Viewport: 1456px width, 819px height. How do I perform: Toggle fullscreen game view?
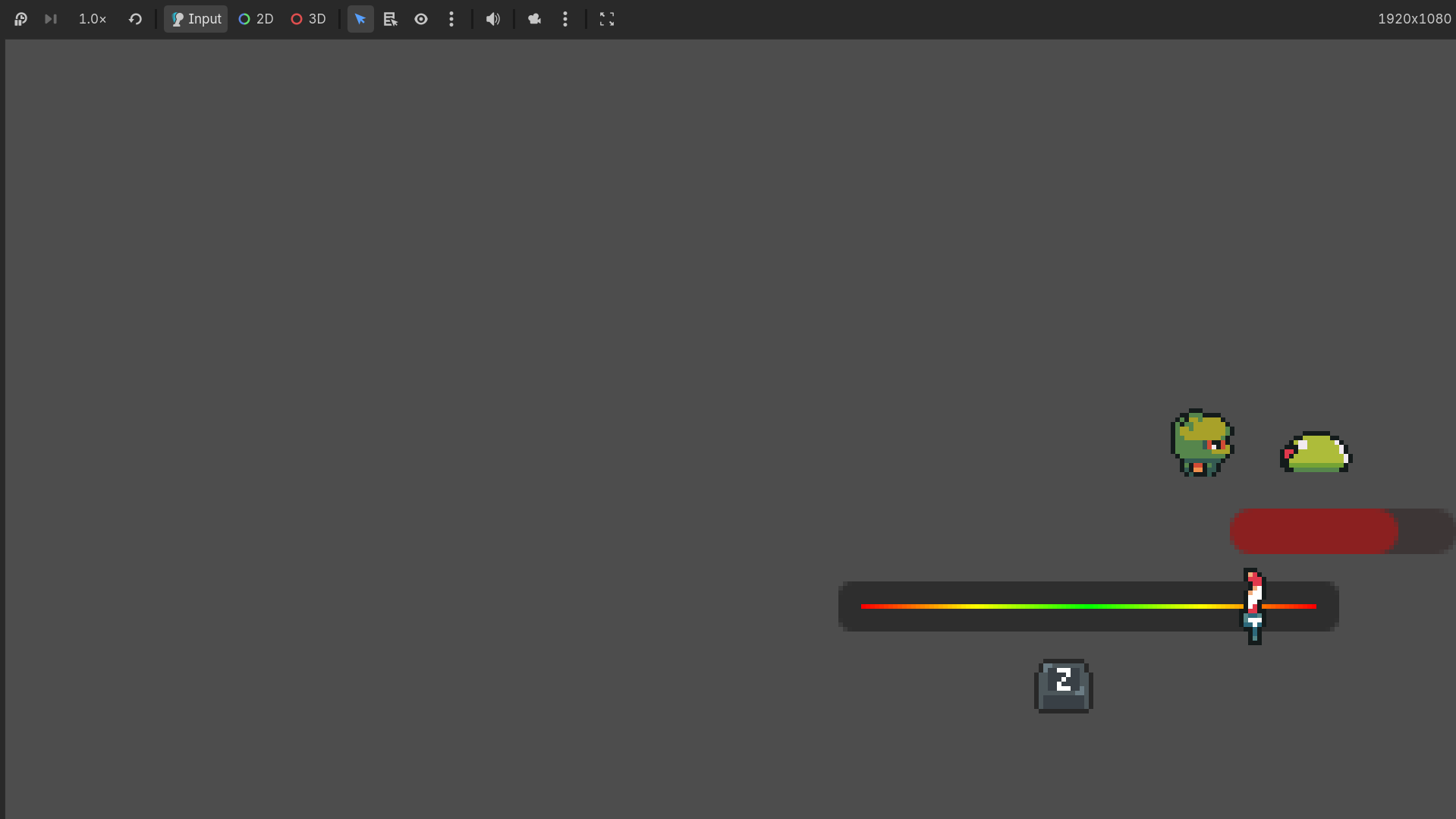pyautogui.click(x=607, y=19)
